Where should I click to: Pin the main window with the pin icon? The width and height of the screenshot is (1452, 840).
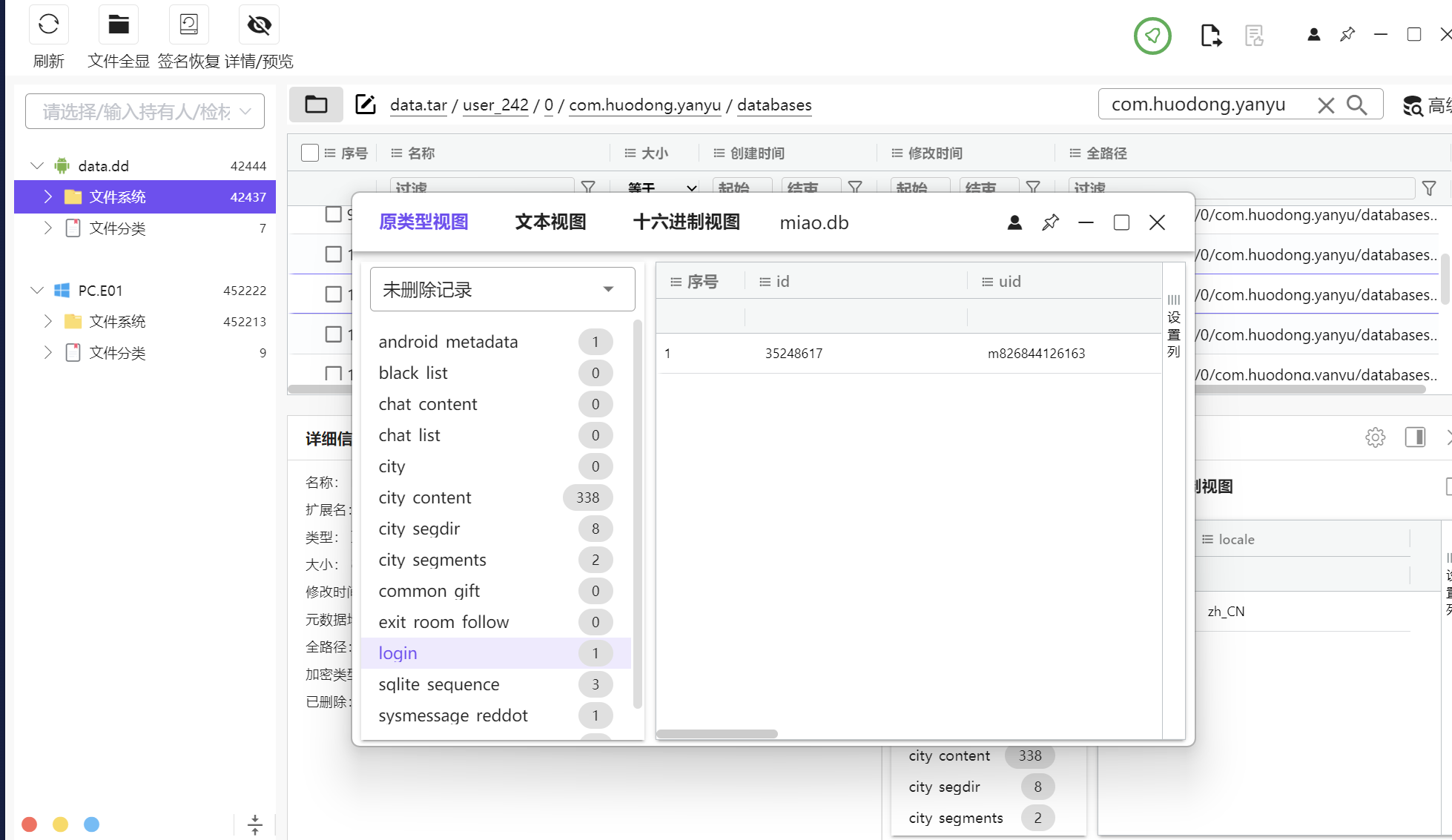1347,35
